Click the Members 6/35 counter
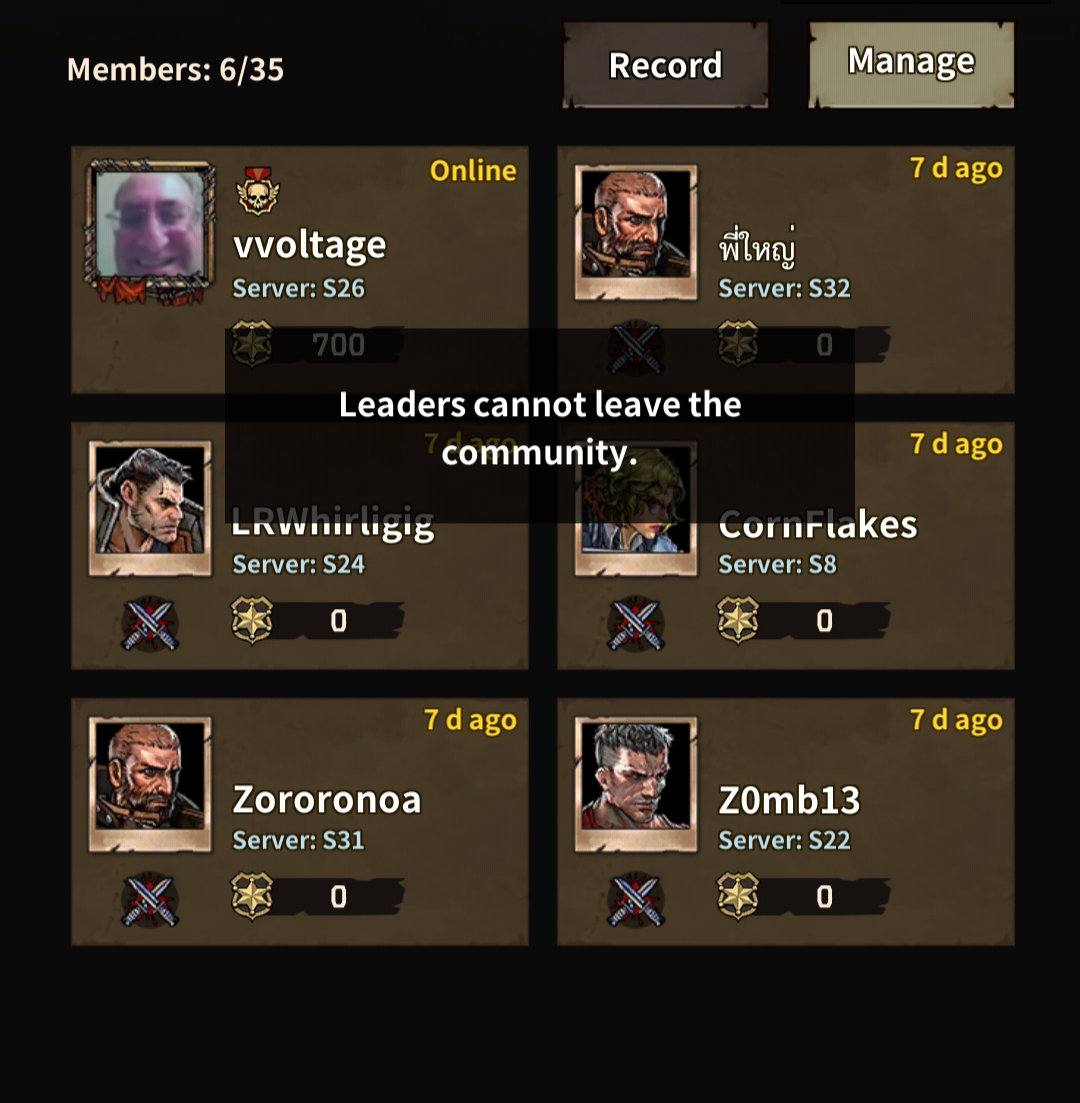This screenshot has width=1080, height=1103. [175, 70]
